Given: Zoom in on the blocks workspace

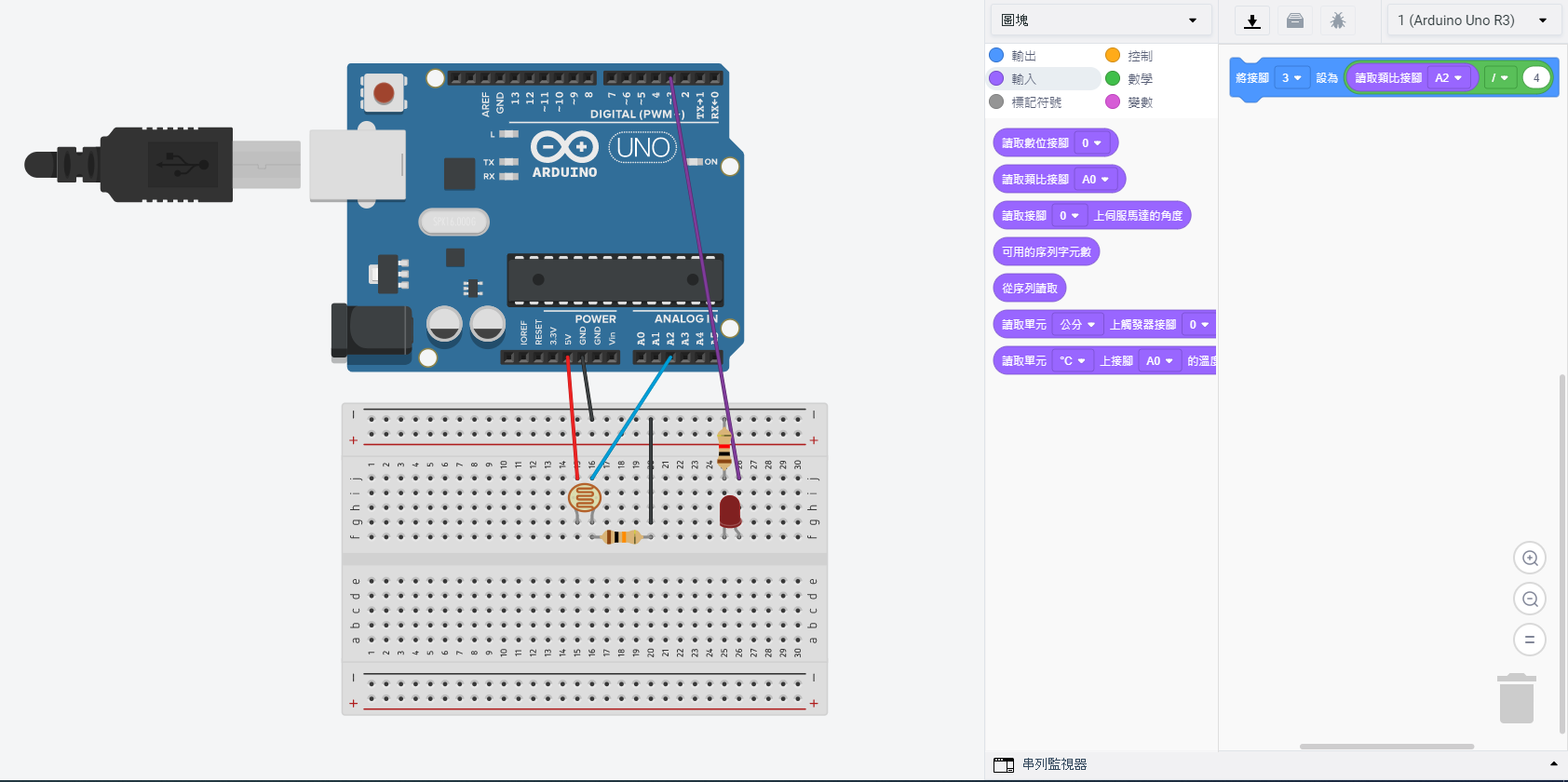Looking at the screenshot, I should [1530, 559].
